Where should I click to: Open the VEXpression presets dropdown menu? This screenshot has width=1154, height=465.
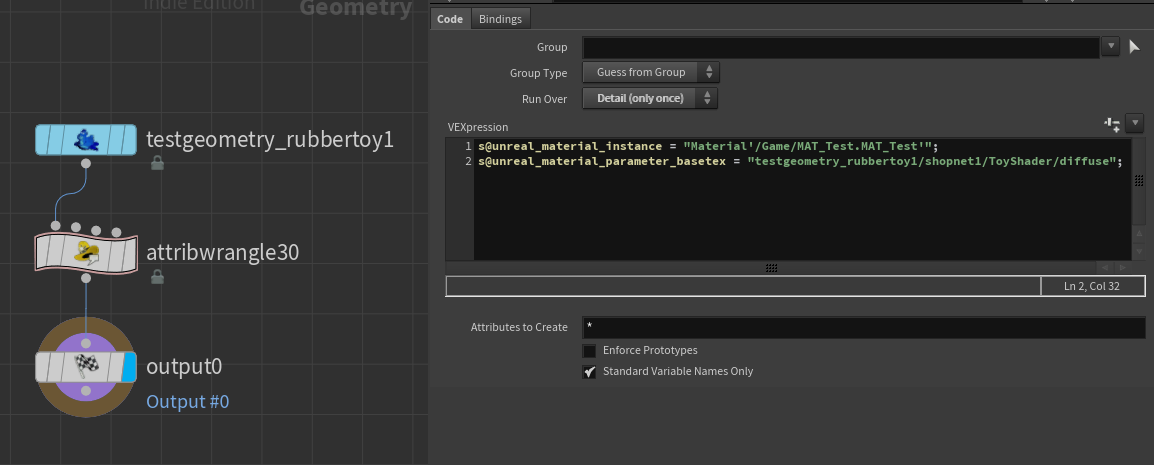[1134, 123]
